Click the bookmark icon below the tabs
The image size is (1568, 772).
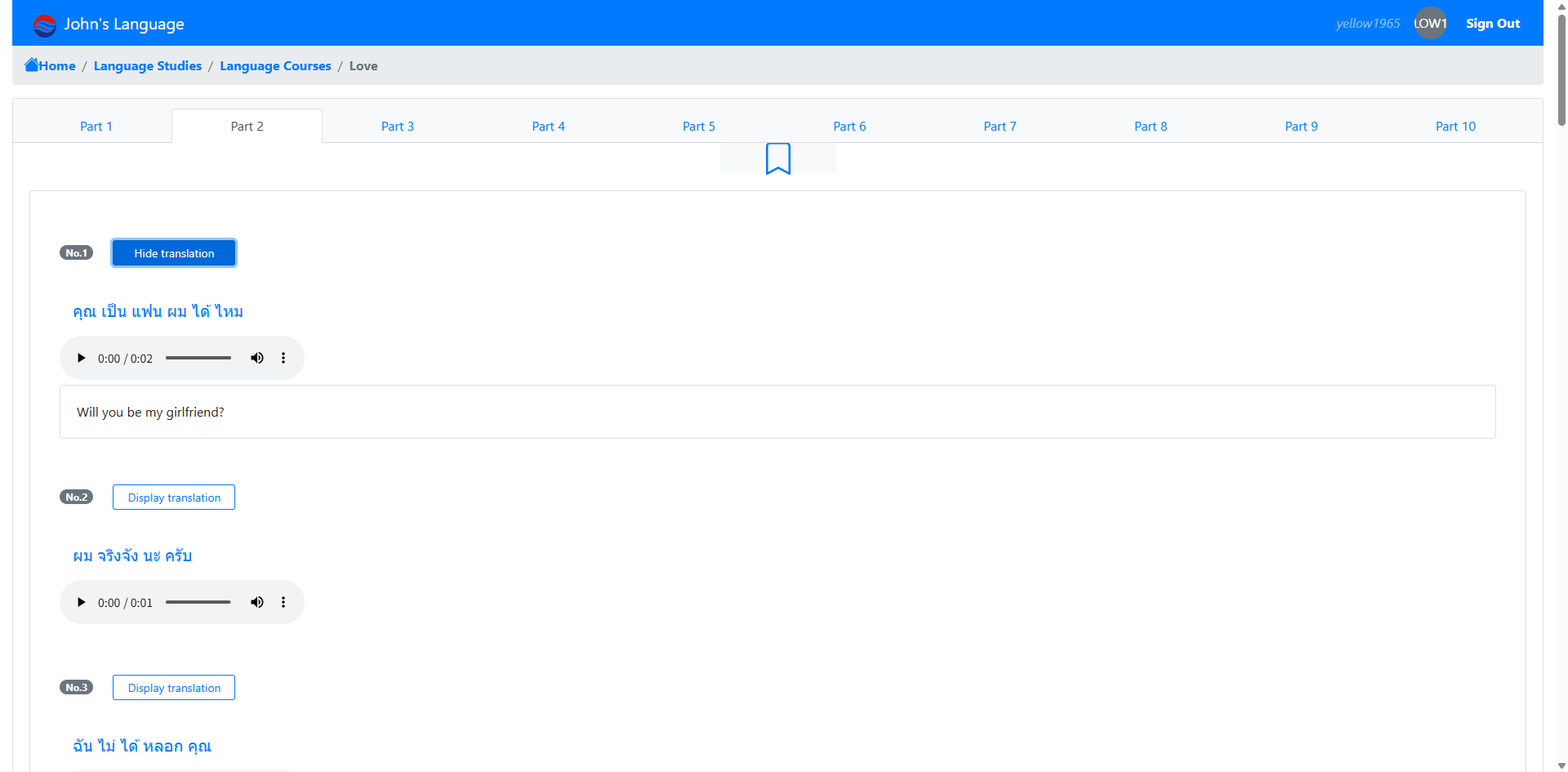tap(777, 158)
